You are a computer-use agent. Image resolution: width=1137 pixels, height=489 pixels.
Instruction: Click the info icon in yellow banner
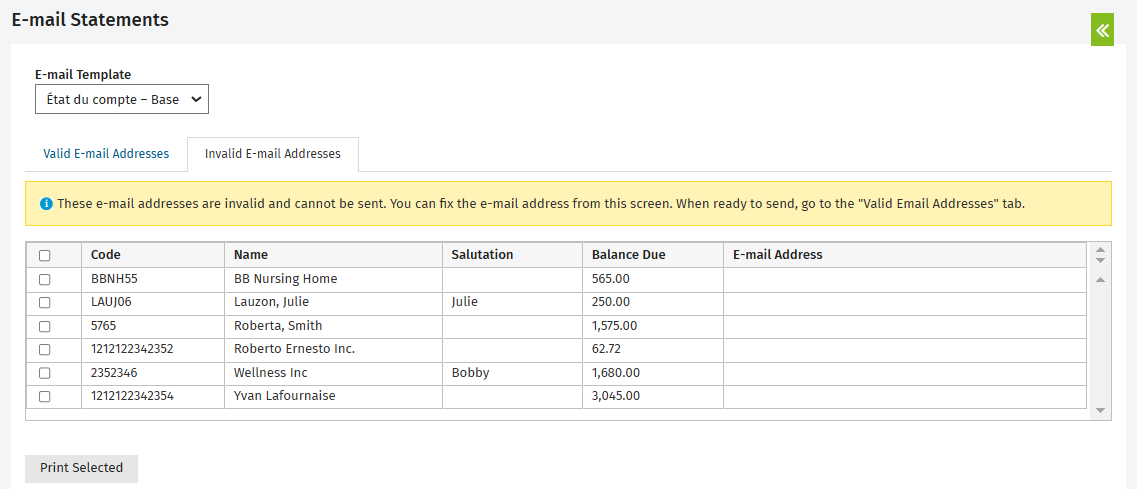[x=46, y=204]
